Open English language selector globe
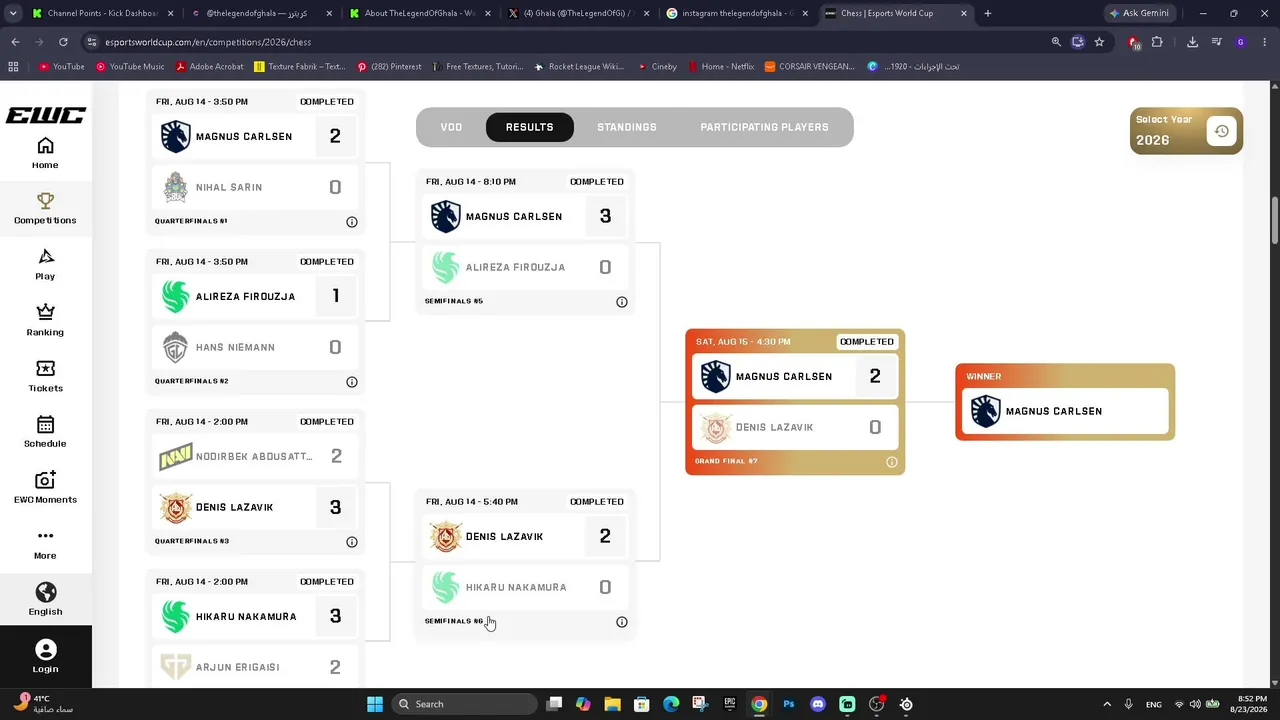Screen dimensions: 1280x720 [45, 592]
